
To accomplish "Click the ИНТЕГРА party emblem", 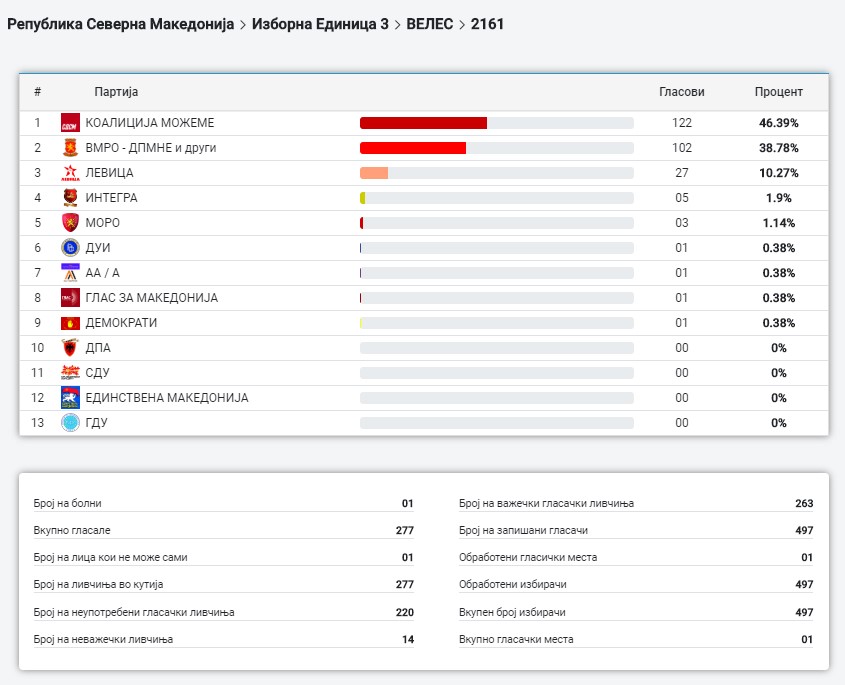I will pyautogui.click(x=70, y=198).
